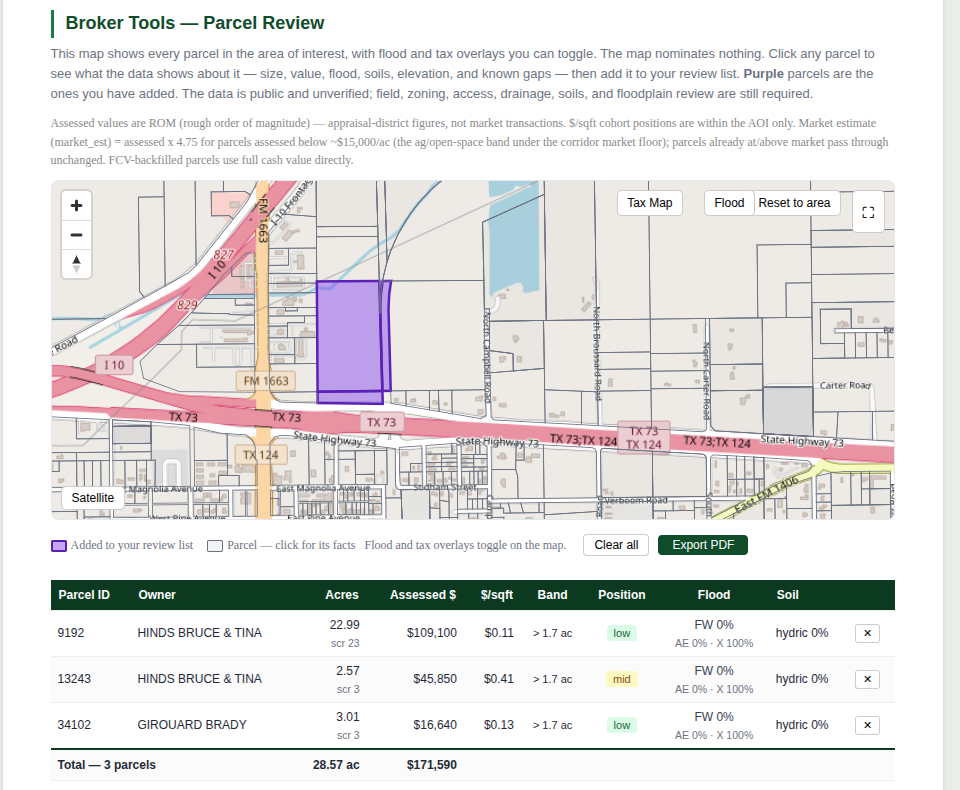
Task: Click the Acres column header
Action: (x=342, y=595)
